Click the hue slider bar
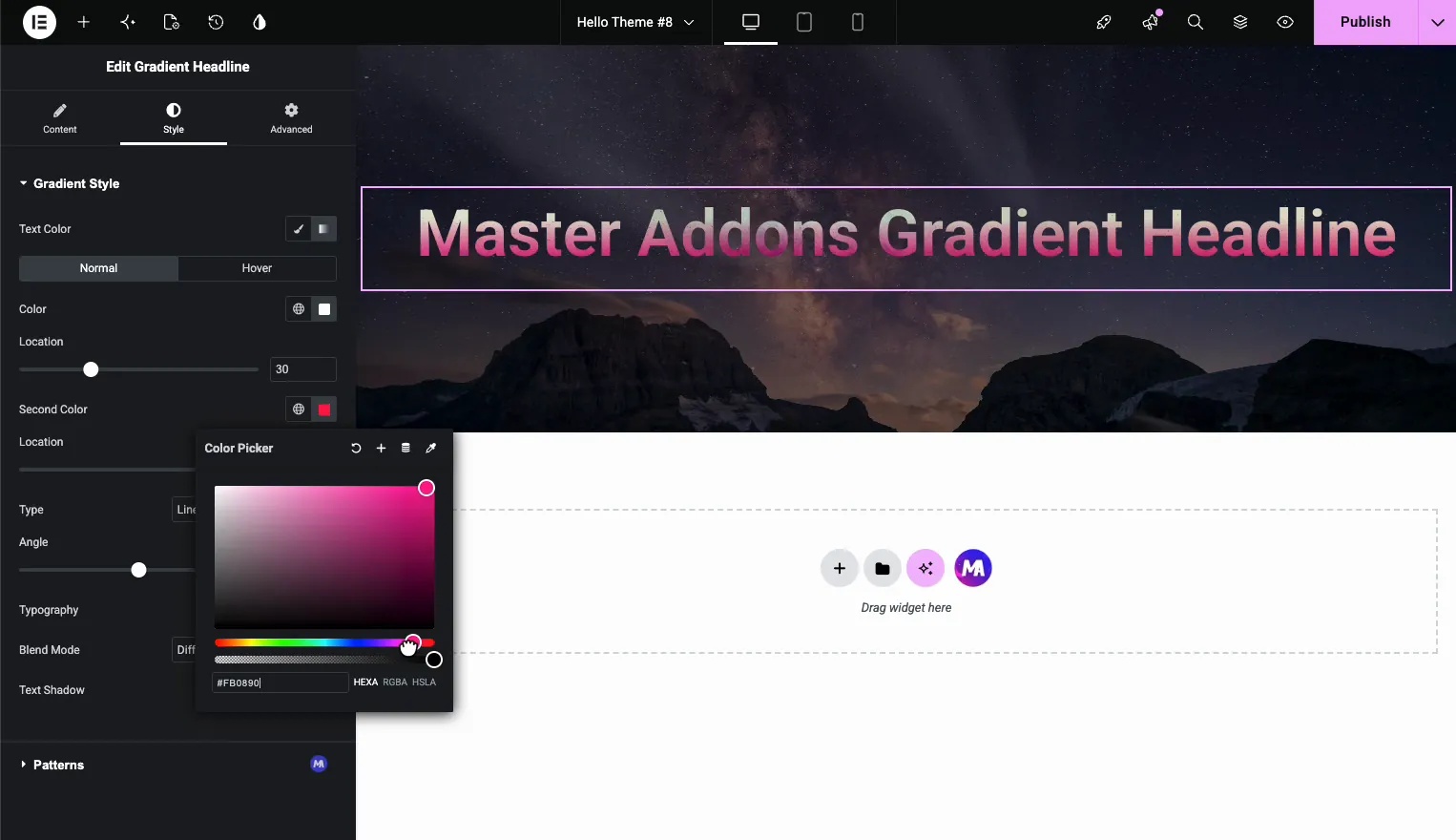Screen dimensions: 1456x840 [x=324, y=642]
